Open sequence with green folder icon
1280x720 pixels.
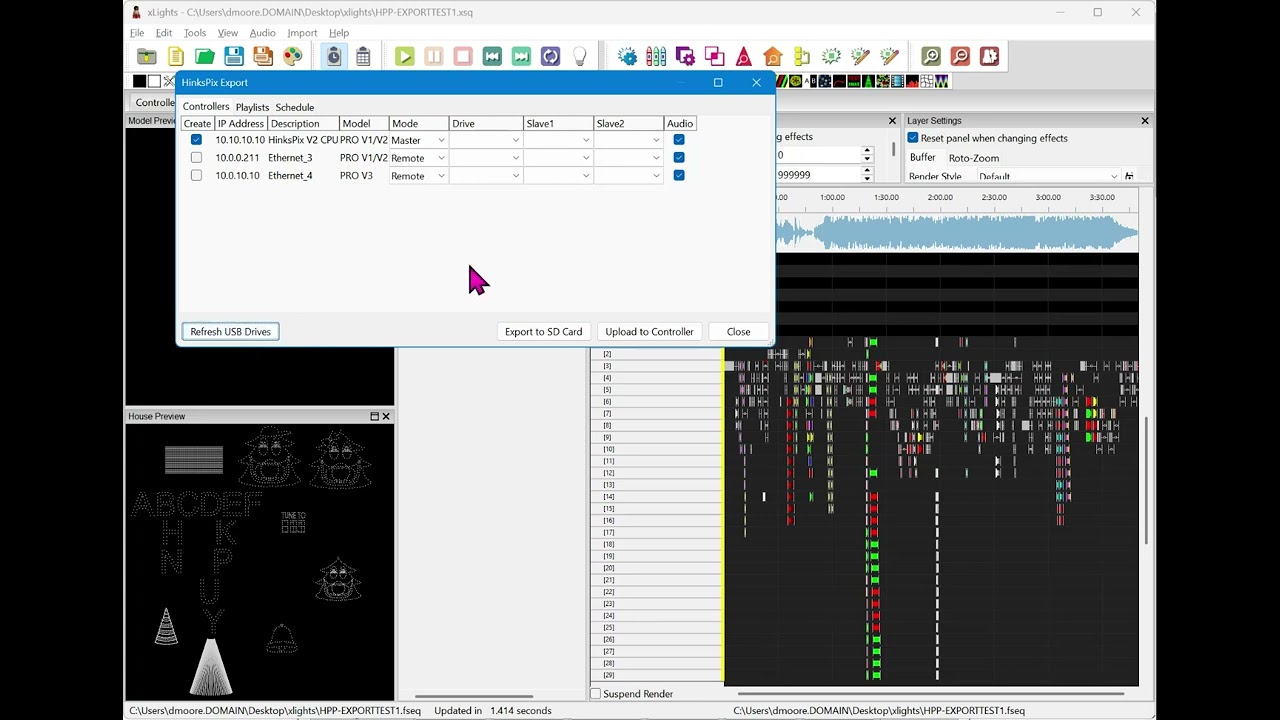pyautogui.click(x=205, y=57)
